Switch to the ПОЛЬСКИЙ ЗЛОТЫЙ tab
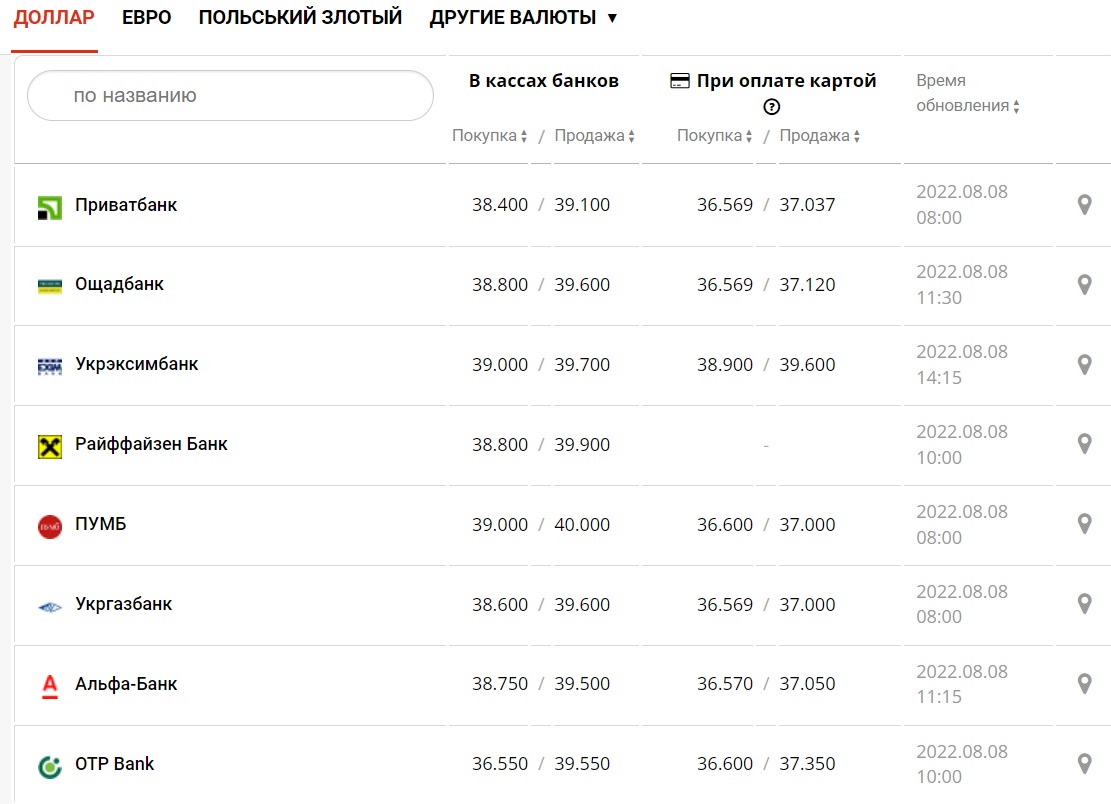Viewport: 1111px width, 804px height. pos(300,18)
